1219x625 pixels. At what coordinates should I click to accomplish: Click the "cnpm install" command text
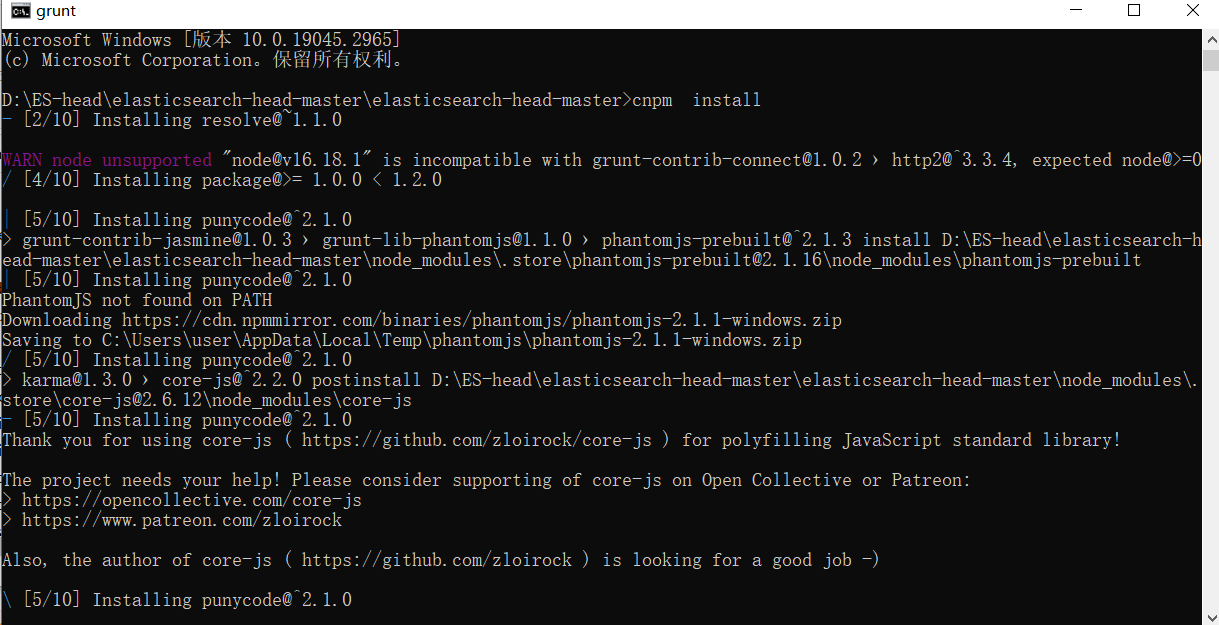coord(697,100)
